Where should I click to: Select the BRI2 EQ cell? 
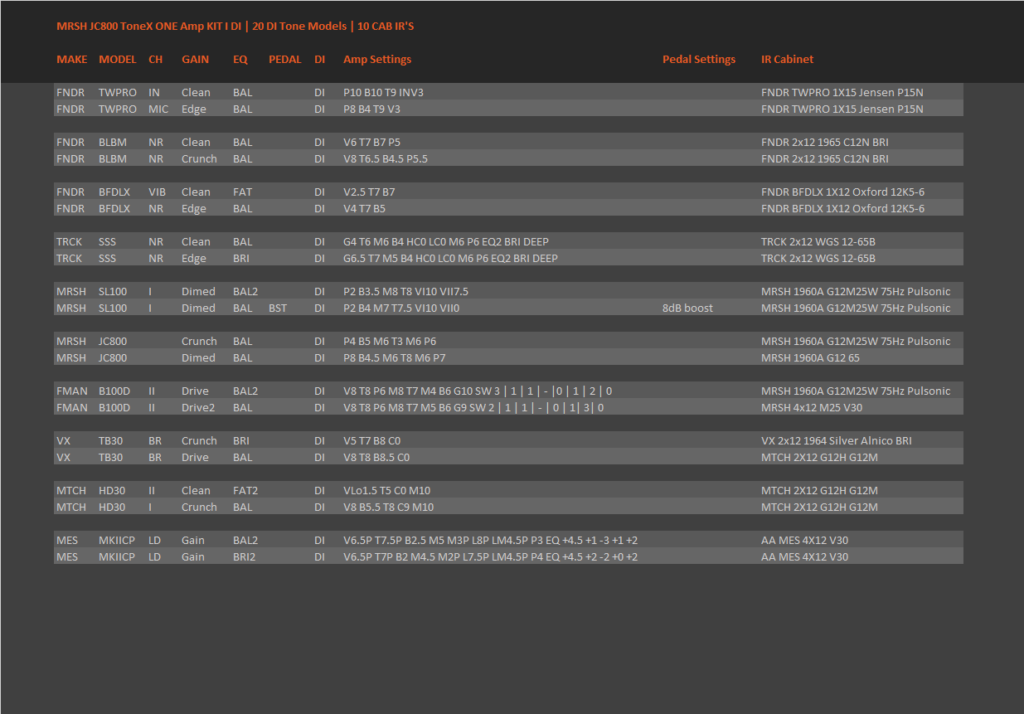click(x=244, y=557)
